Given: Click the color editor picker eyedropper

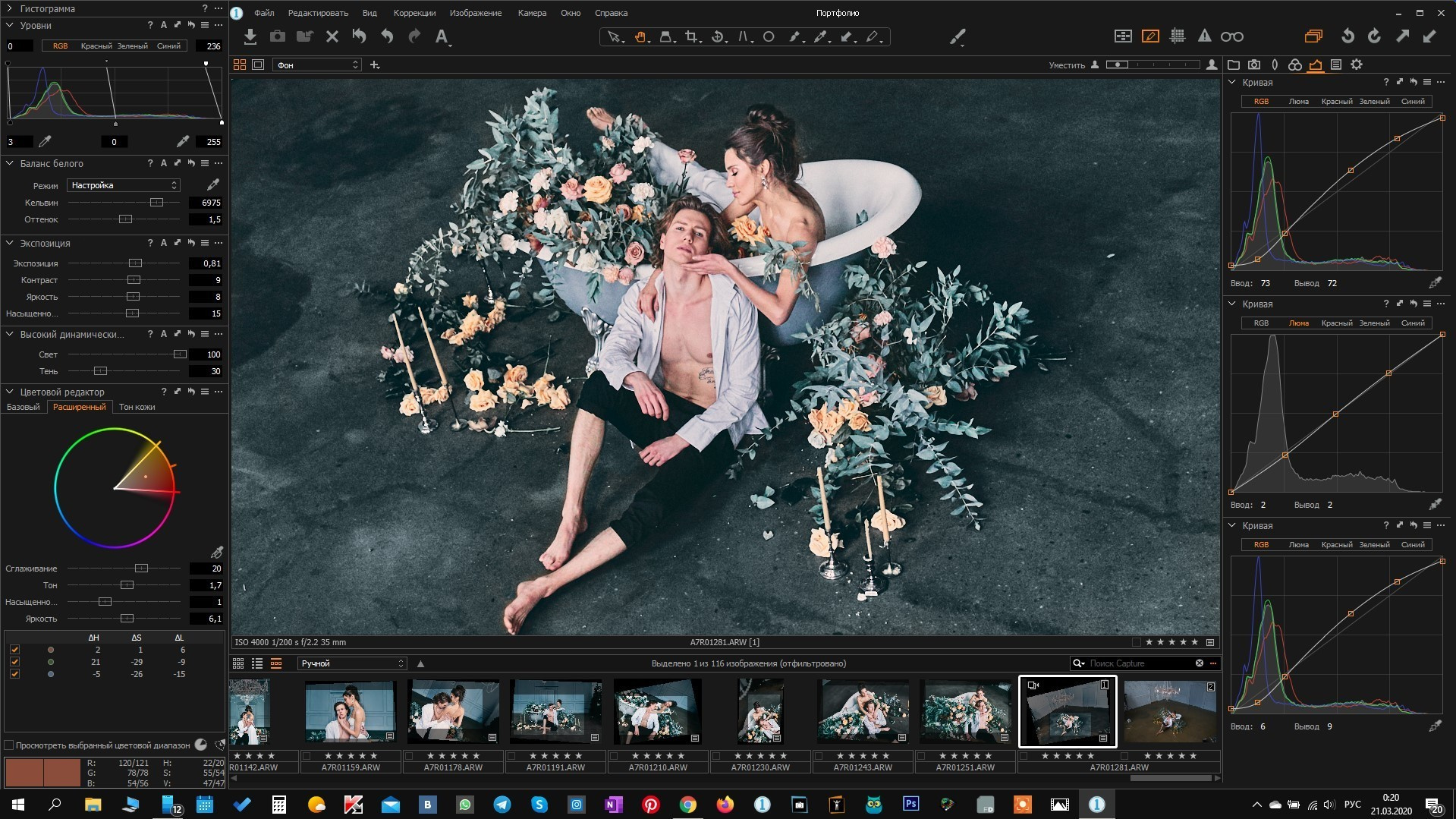Looking at the screenshot, I should pyautogui.click(x=217, y=552).
